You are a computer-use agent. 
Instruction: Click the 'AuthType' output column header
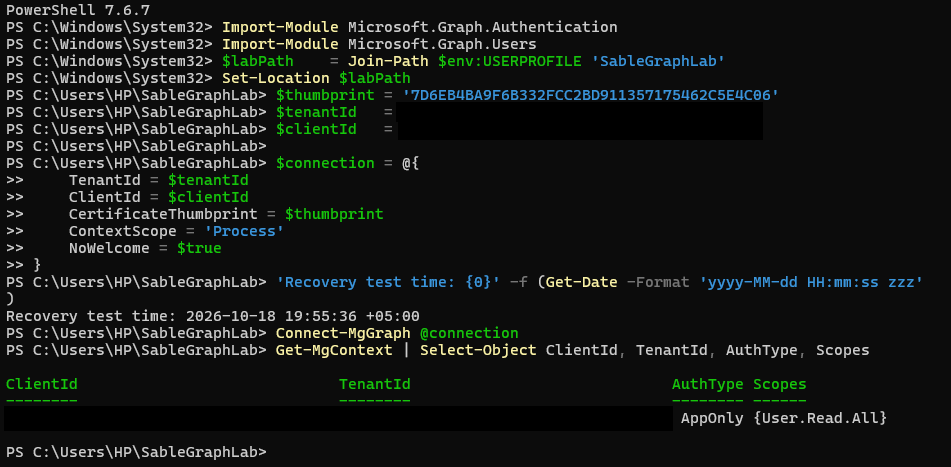coord(708,384)
